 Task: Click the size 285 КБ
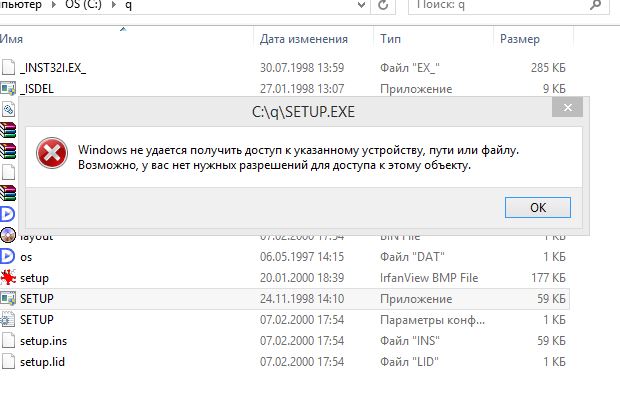click(x=548, y=68)
